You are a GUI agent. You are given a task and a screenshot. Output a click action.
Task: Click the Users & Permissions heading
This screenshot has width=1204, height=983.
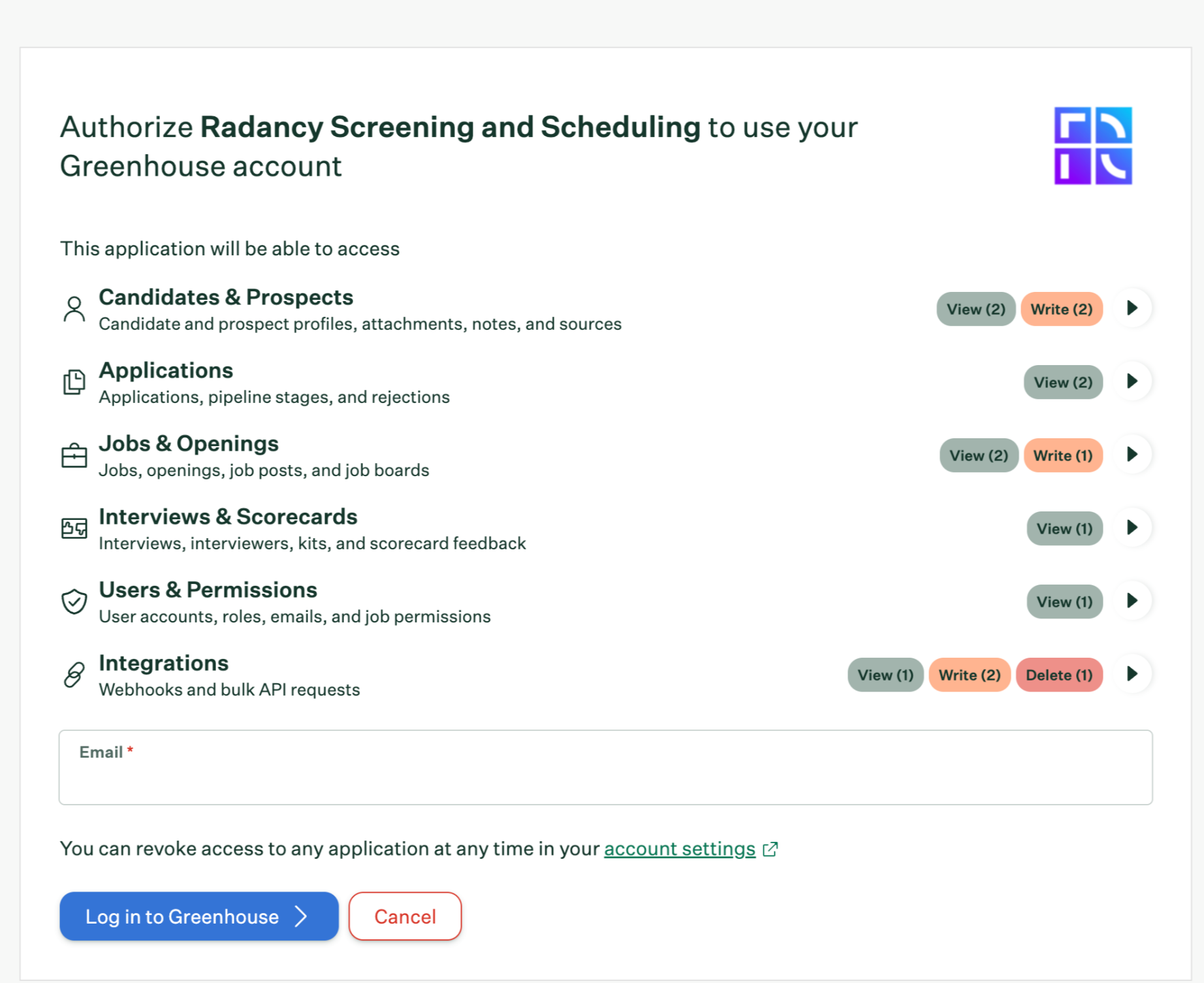208,590
